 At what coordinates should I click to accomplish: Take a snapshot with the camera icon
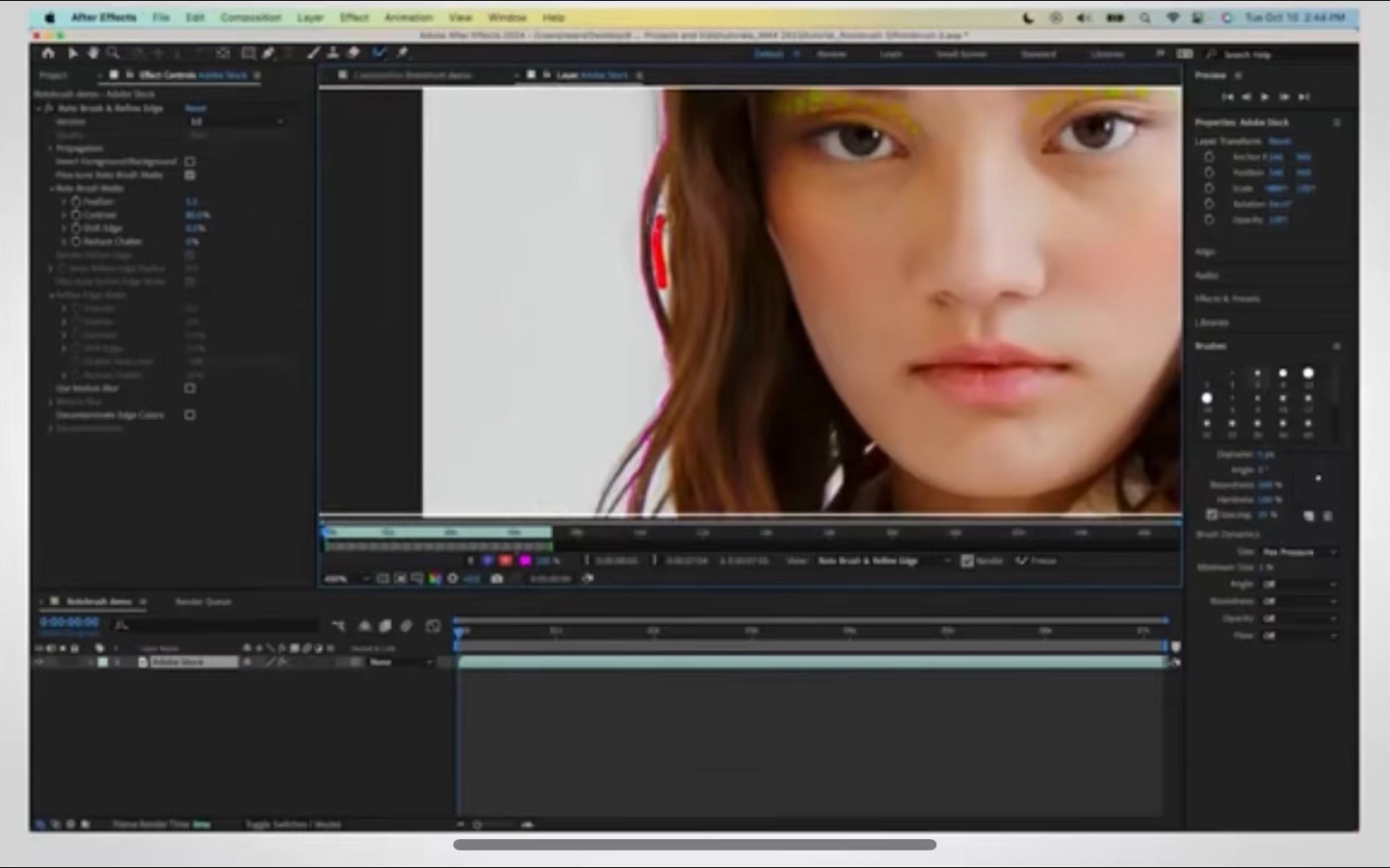[496, 579]
